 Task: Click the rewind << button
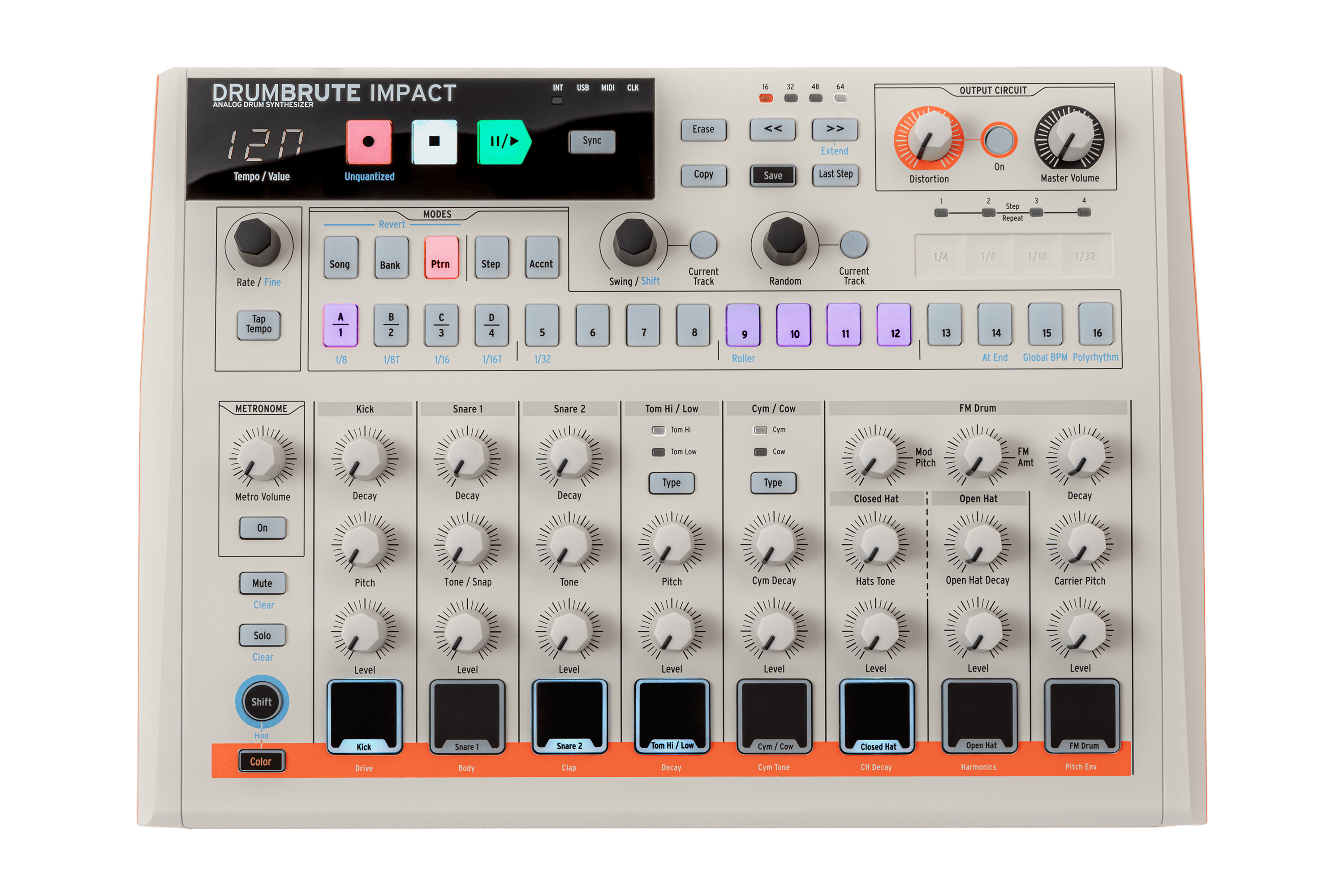772,129
